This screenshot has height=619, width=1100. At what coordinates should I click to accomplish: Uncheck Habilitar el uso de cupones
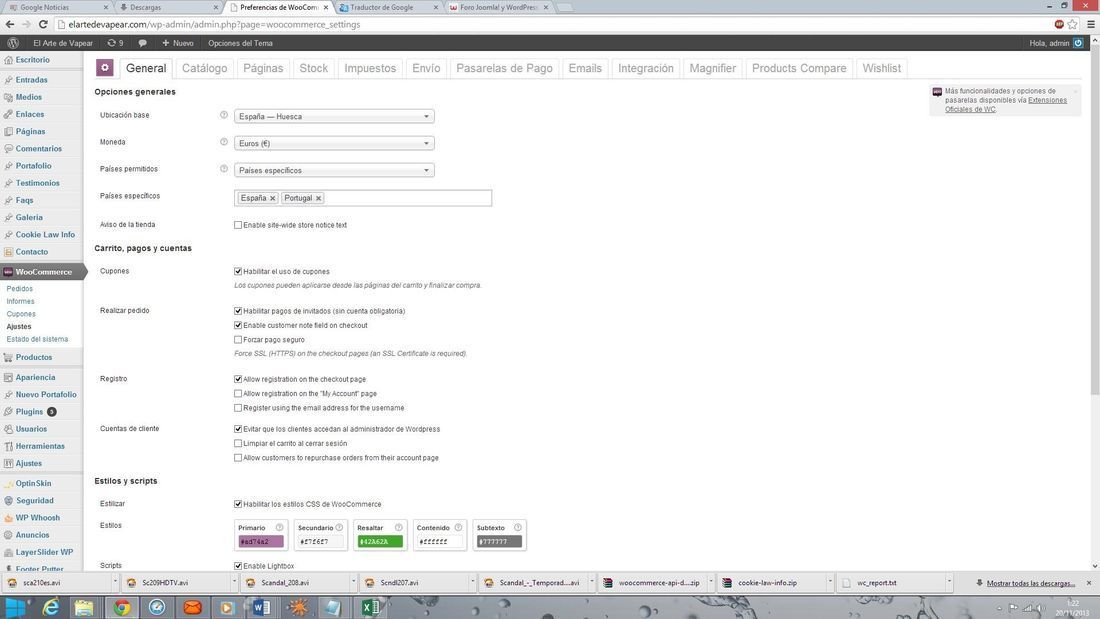(238, 271)
